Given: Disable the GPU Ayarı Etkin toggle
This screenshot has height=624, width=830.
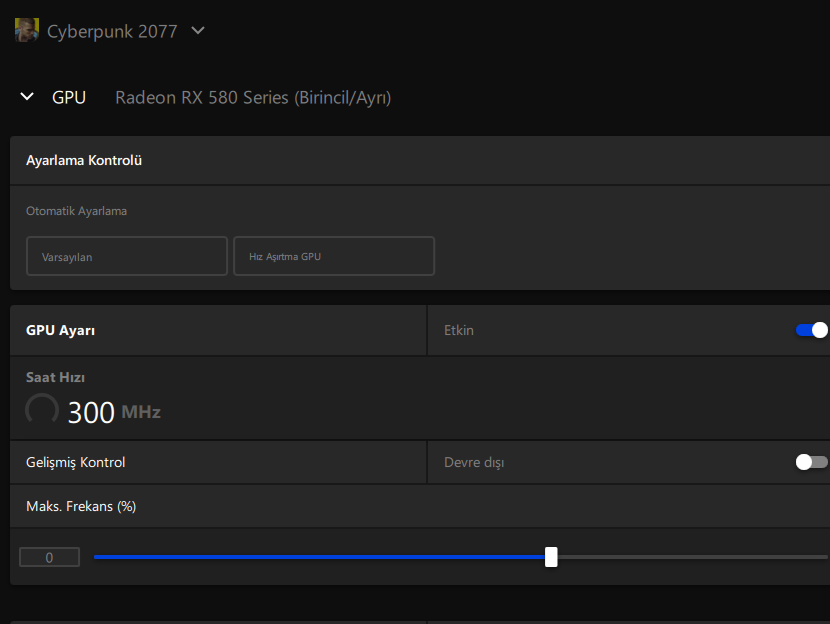Looking at the screenshot, I should 812,330.
